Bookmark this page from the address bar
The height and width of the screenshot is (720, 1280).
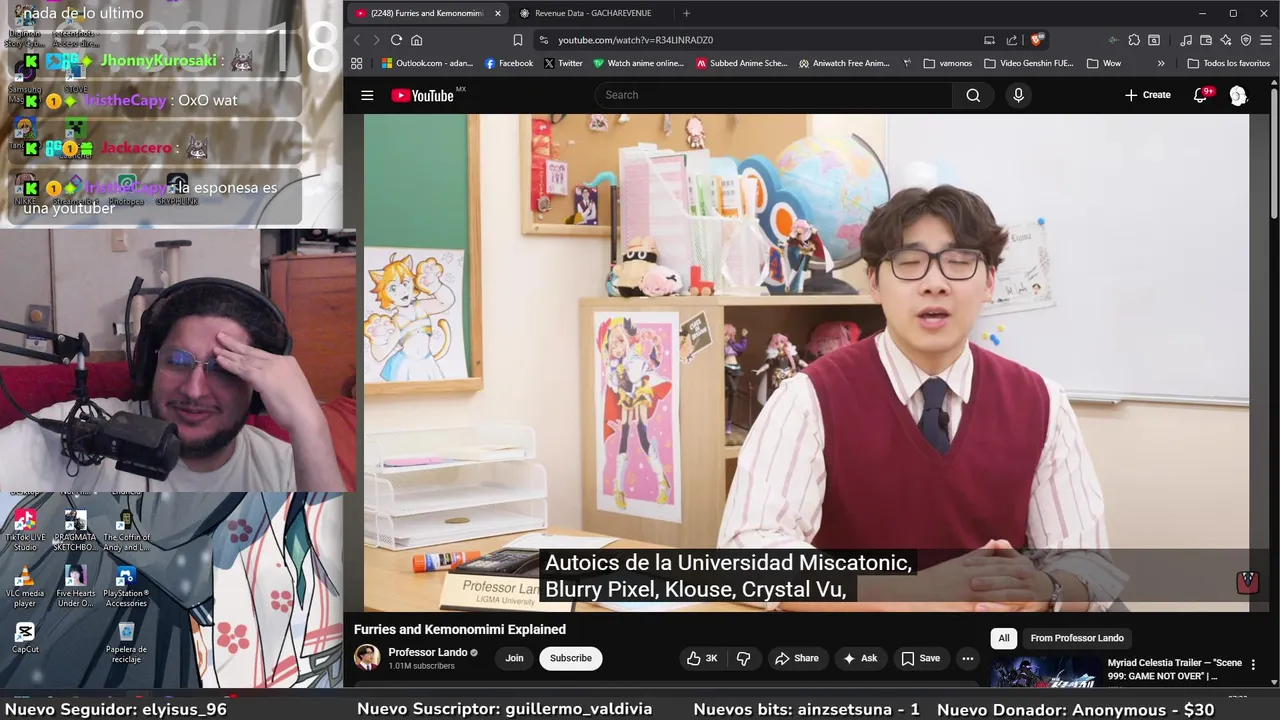click(517, 40)
